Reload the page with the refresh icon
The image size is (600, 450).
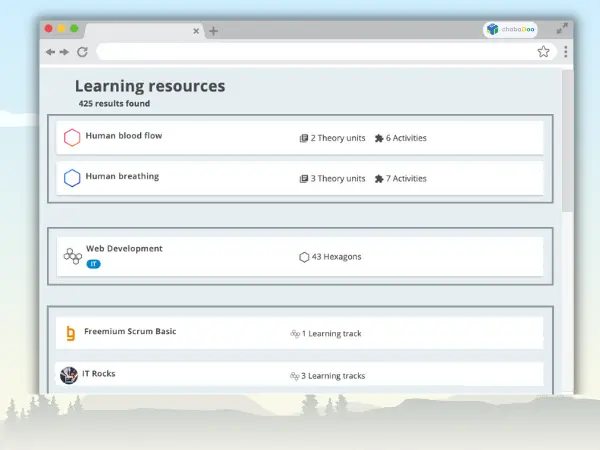click(x=82, y=52)
